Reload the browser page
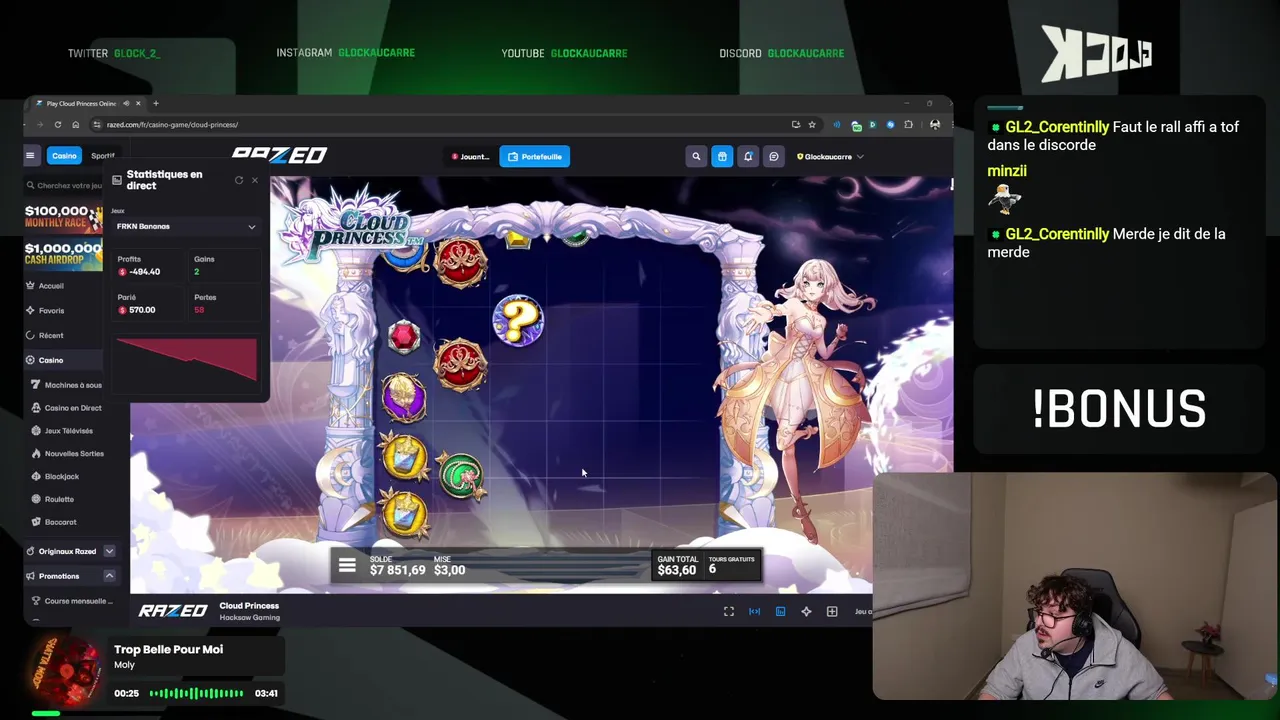This screenshot has width=1280, height=720. pos(58,125)
